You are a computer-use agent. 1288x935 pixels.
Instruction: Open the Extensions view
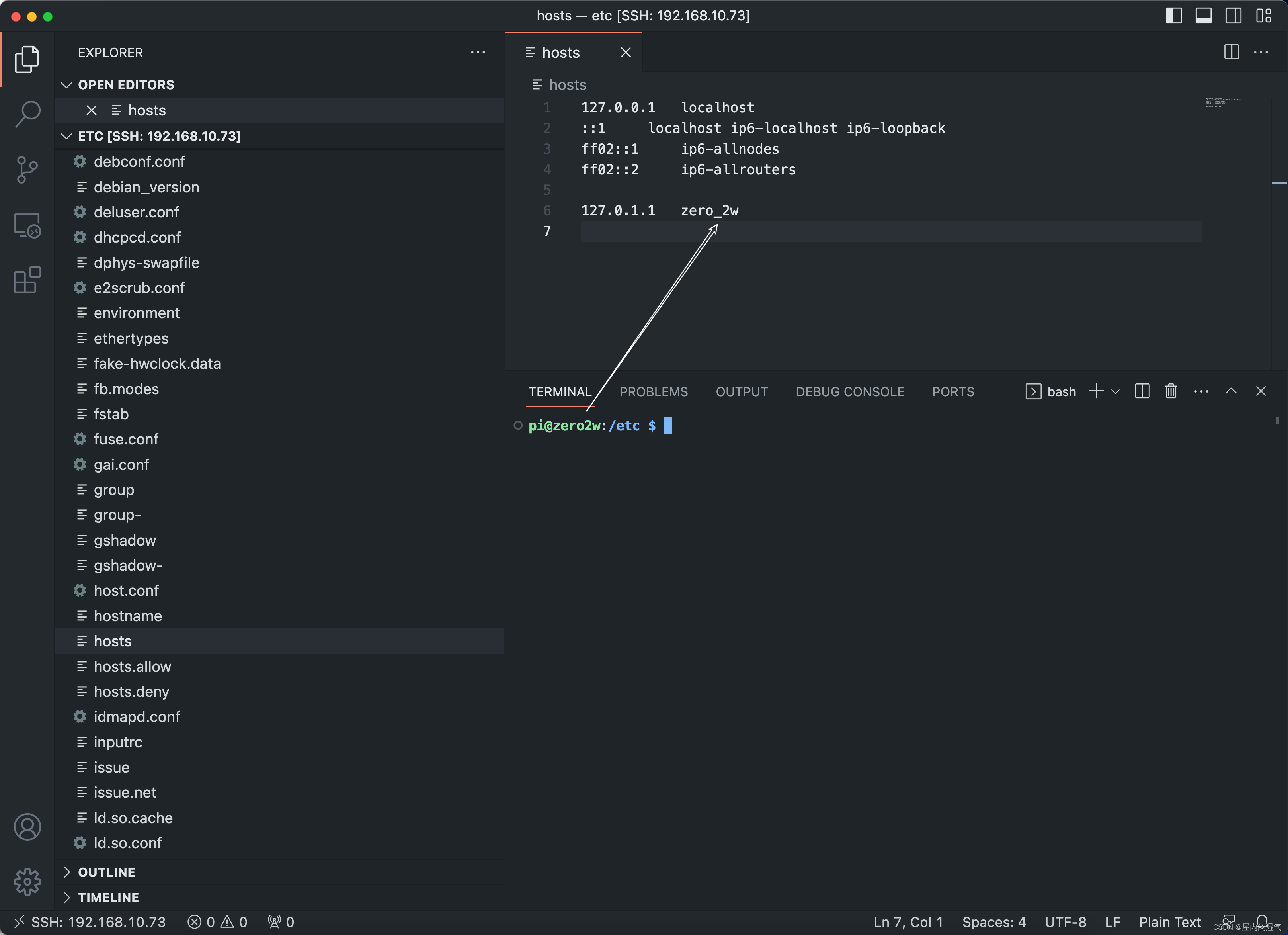click(27, 280)
